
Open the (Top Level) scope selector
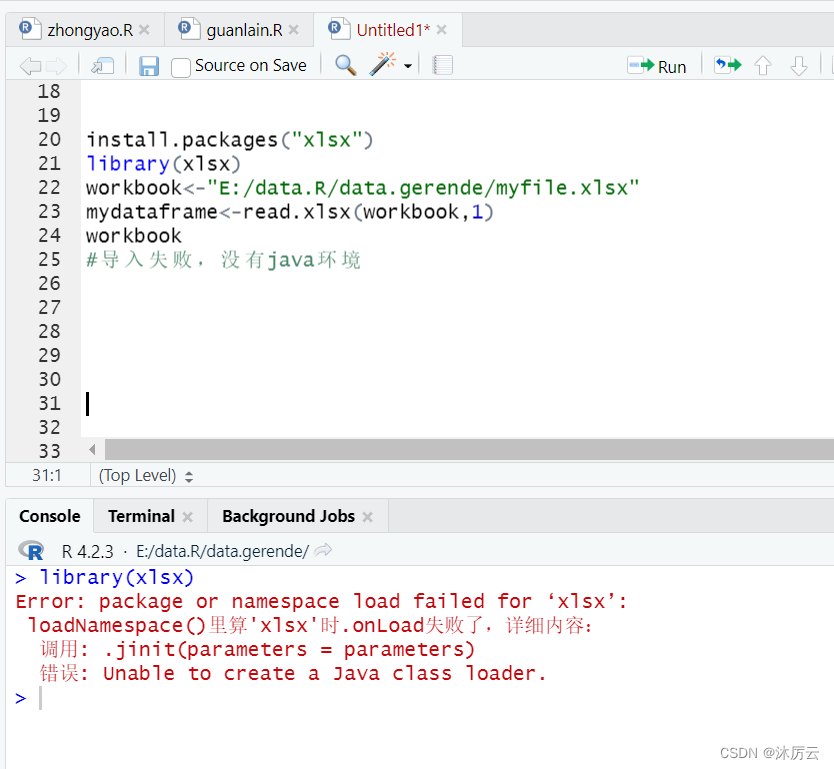pos(146,475)
